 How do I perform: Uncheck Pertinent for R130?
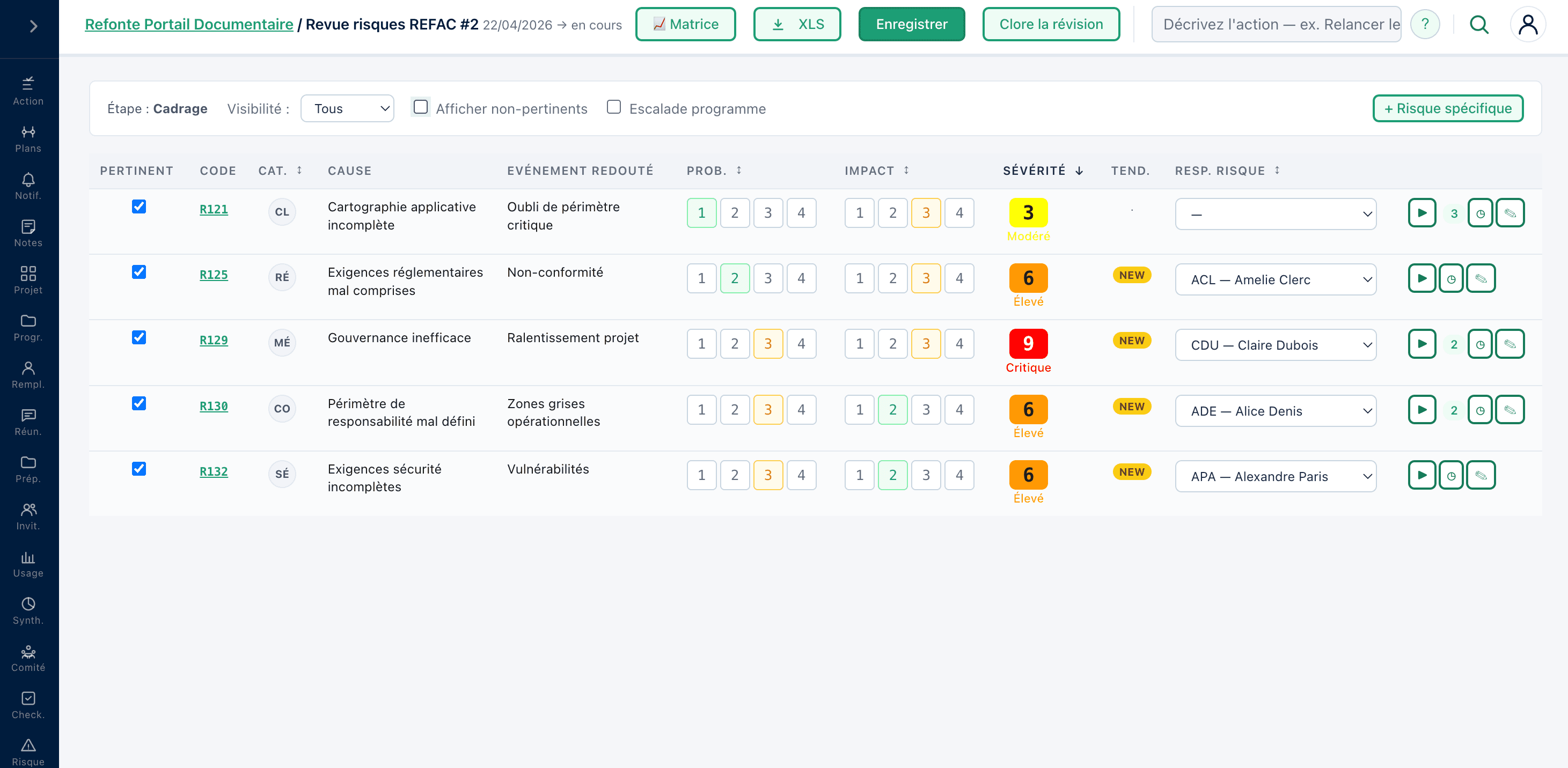(x=139, y=403)
